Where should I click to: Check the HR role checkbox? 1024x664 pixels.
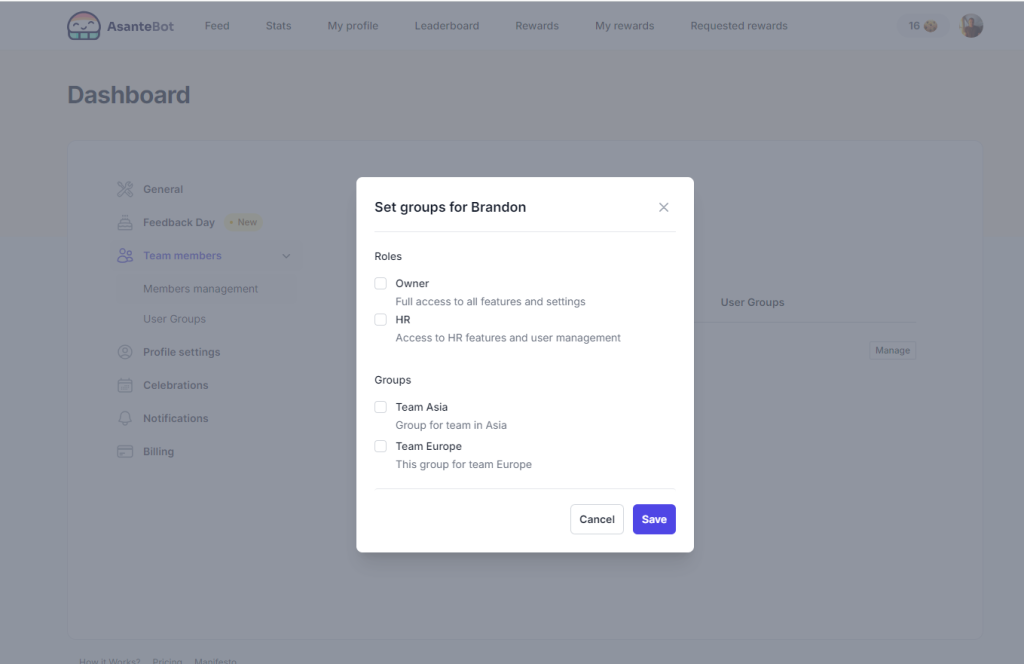tap(381, 320)
